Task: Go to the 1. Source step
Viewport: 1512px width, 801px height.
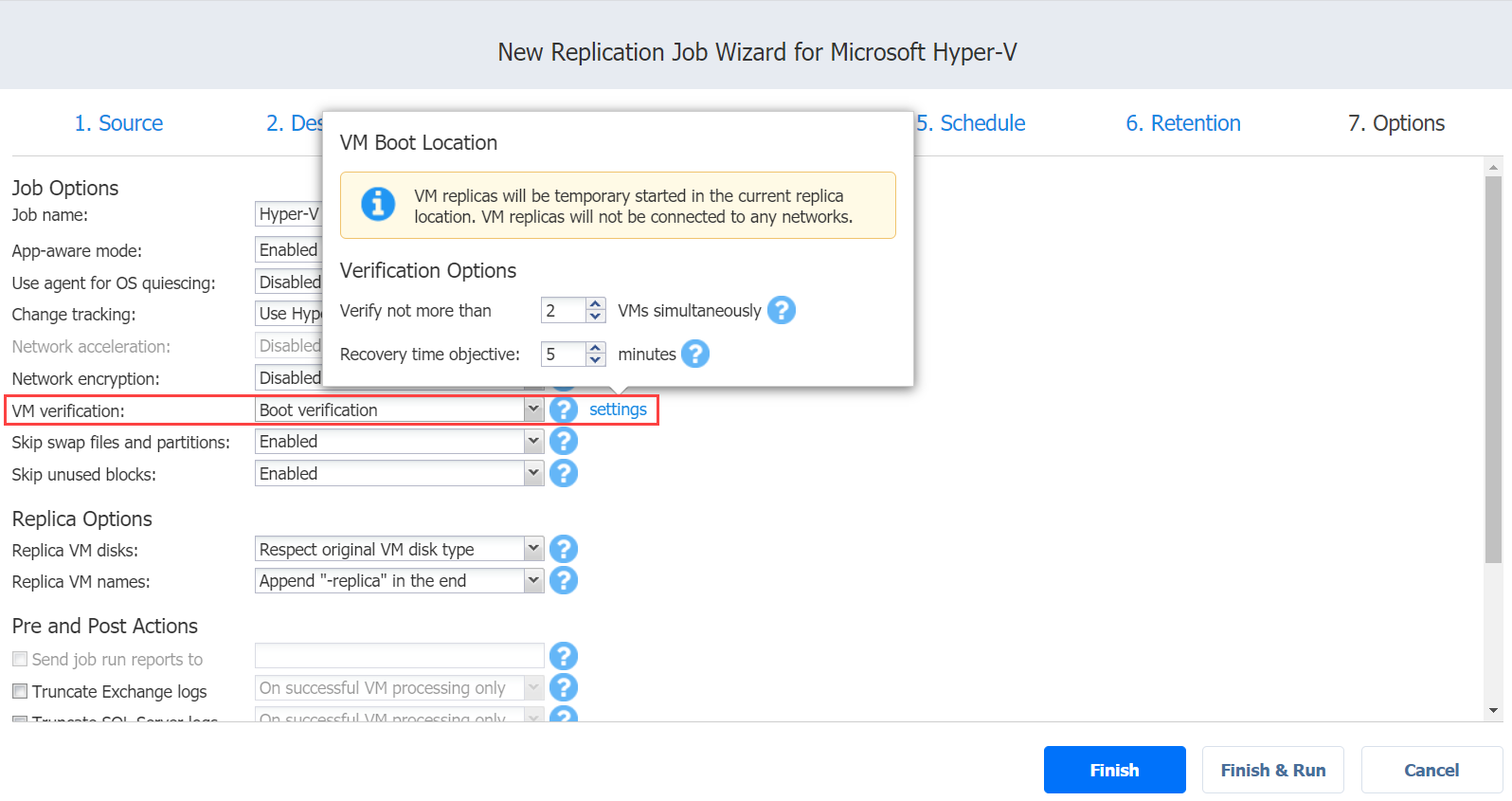Action: click(118, 123)
